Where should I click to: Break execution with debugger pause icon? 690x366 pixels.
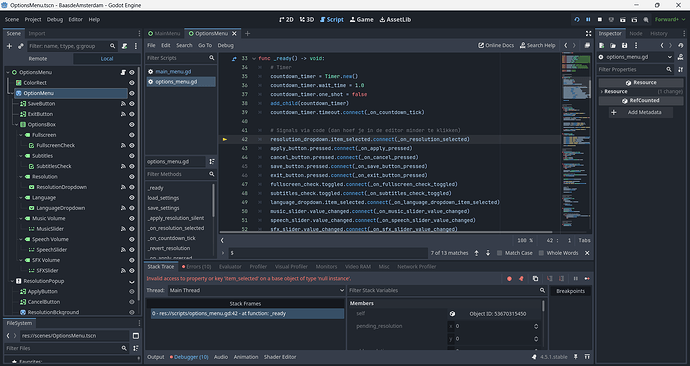coord(575,278)
